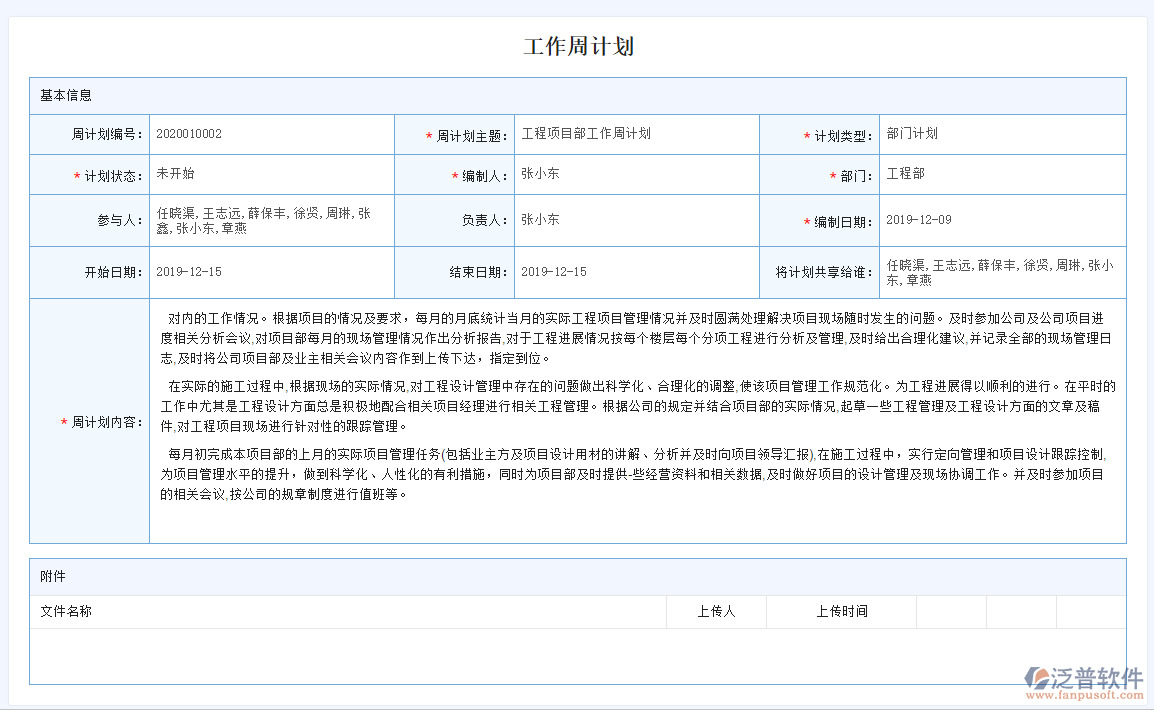The image size is (1154, 711).
Task: Click the 参与人 names list field
Action: click(270, 219)
